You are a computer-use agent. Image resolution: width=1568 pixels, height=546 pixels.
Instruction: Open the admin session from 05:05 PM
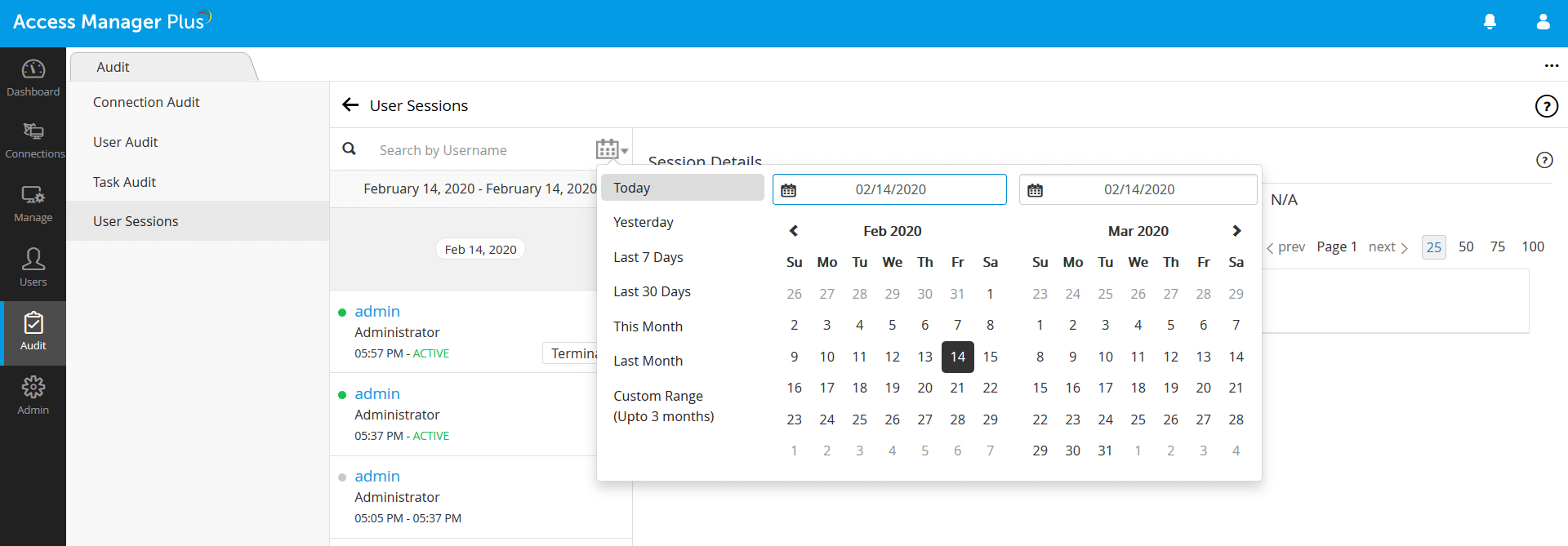pyautogui.click(x=377, y=476)
